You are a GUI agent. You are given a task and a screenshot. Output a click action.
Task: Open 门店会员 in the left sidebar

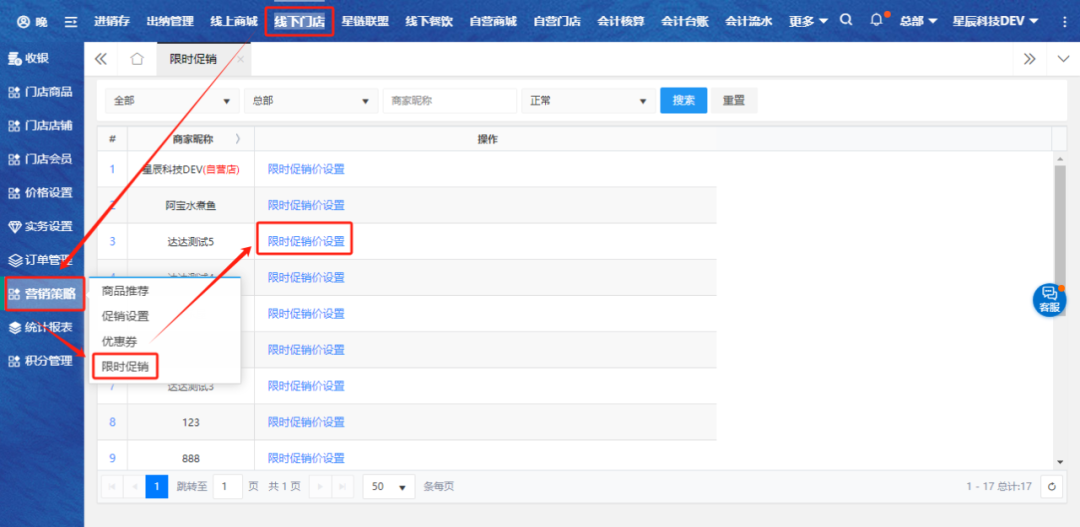pyautogui.click(x=42, y=159)
